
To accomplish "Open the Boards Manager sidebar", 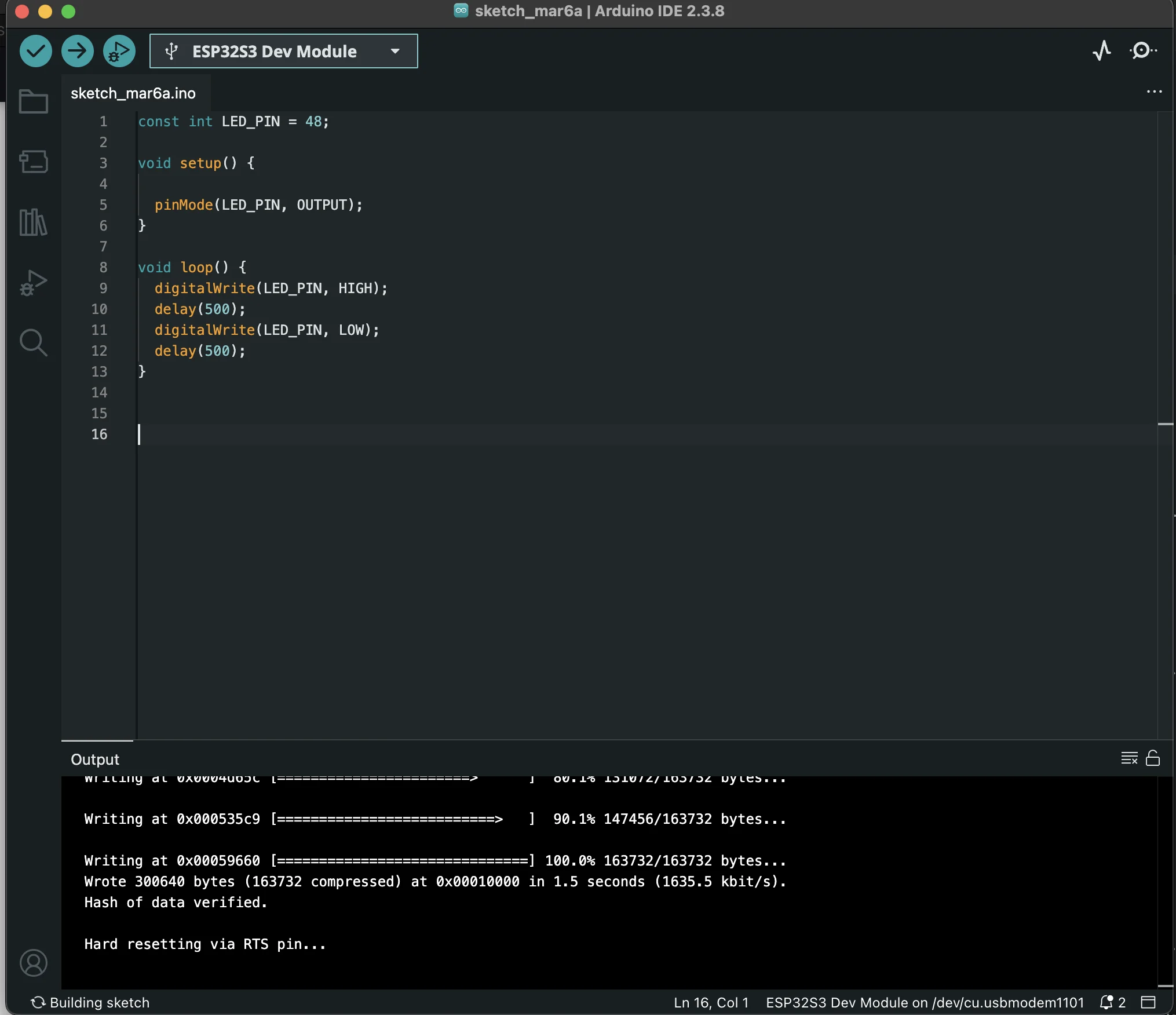I will (33, 162).
